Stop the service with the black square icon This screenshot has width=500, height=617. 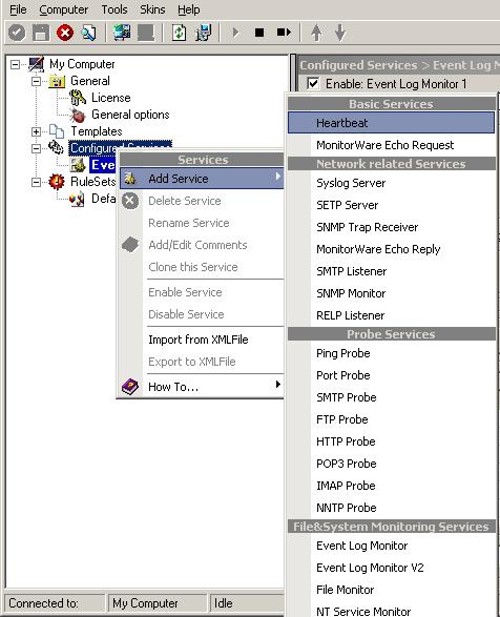[259, 32]
